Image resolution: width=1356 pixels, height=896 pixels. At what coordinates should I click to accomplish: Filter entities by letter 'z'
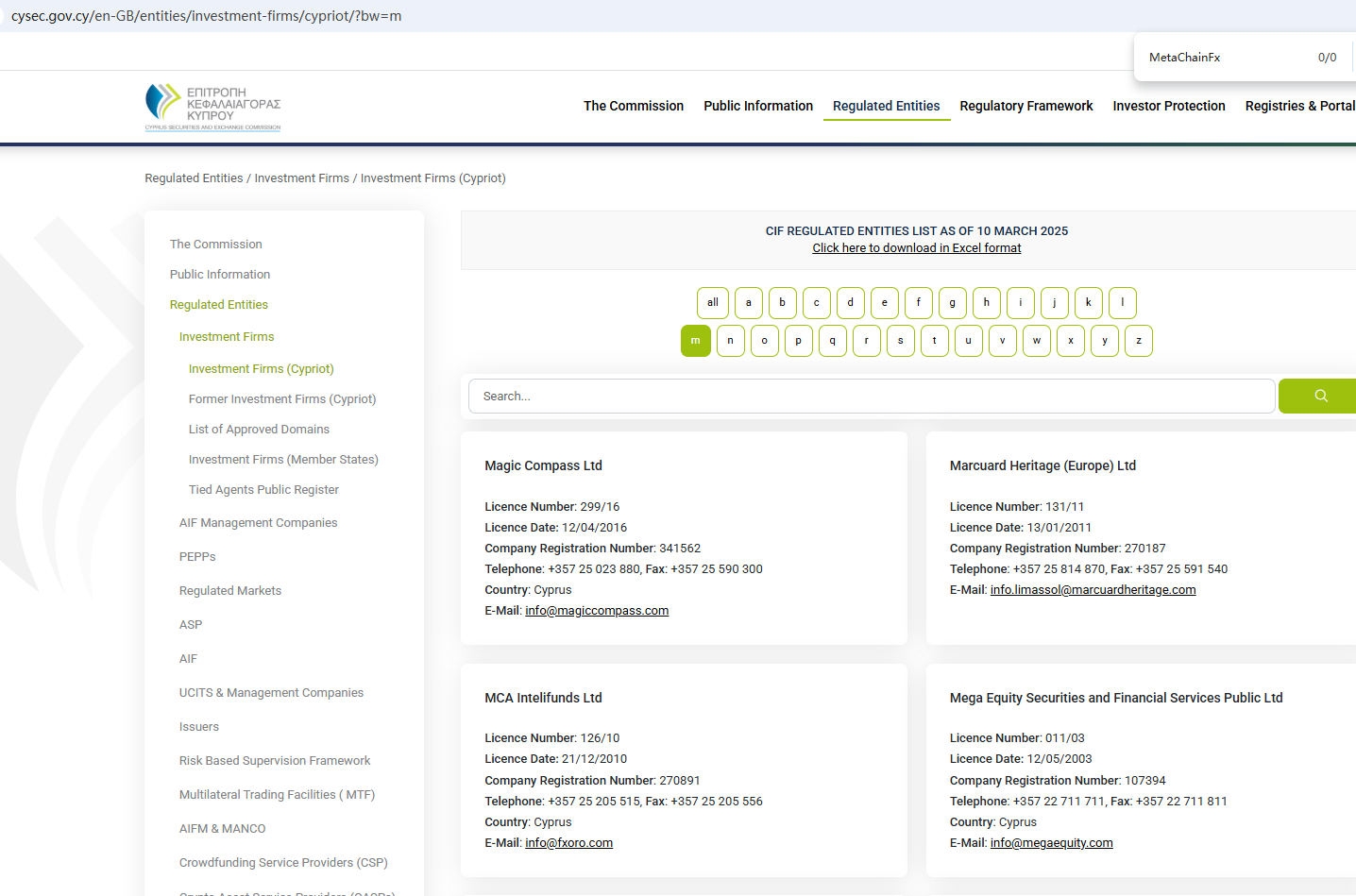1138,341
